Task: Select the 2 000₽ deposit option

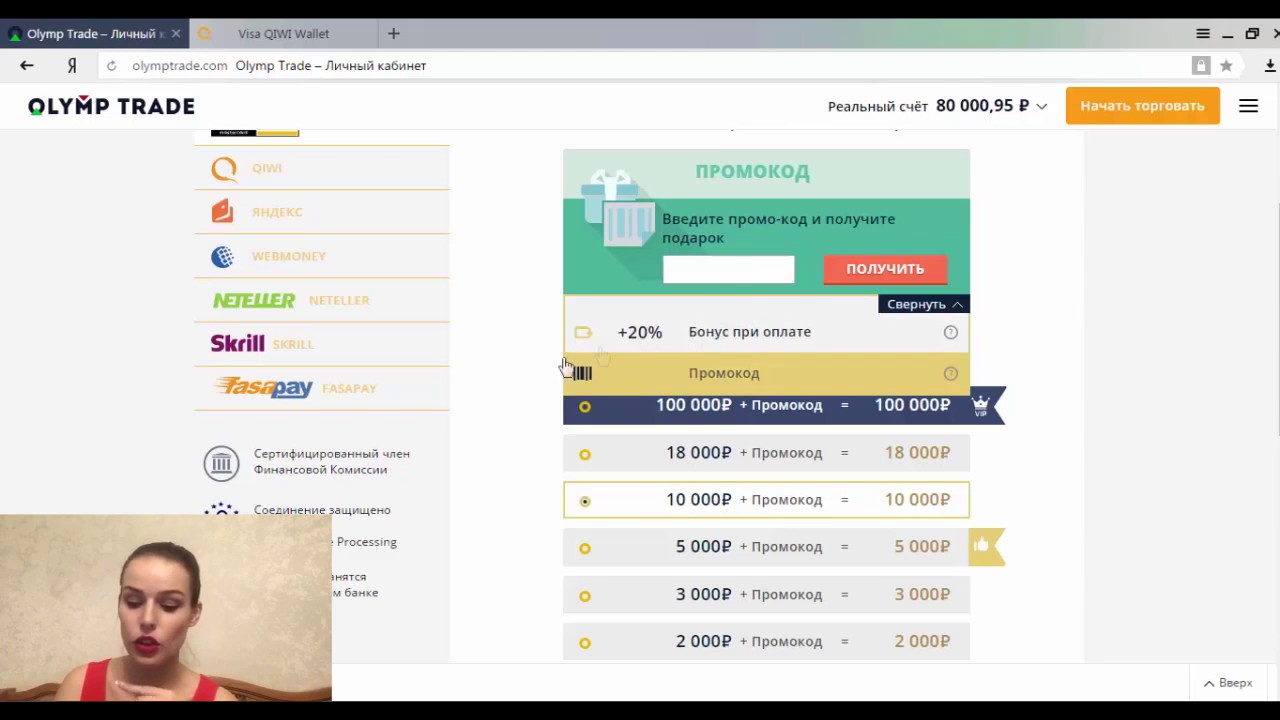Action: [x=766, y=642]
